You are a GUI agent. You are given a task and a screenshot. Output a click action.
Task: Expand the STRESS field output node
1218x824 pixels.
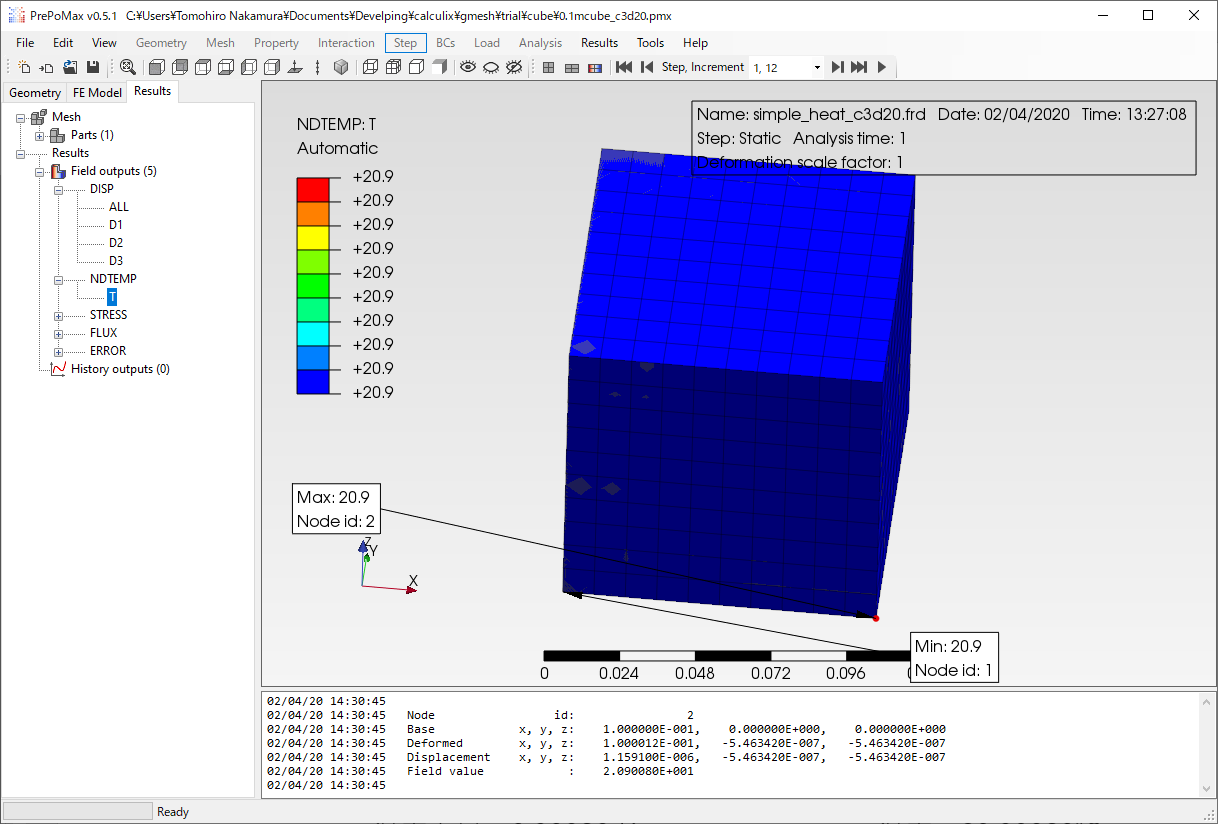coord(59,315)
